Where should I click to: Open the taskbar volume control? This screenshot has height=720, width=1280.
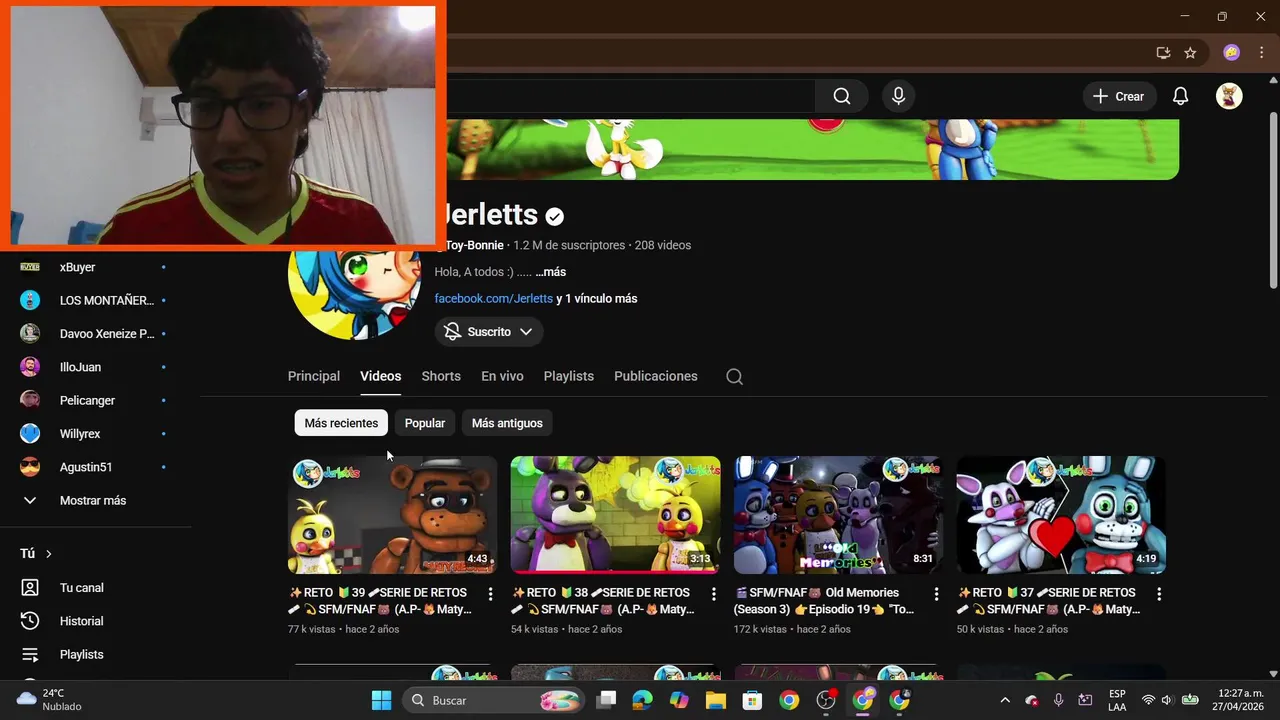(1166, 700)
